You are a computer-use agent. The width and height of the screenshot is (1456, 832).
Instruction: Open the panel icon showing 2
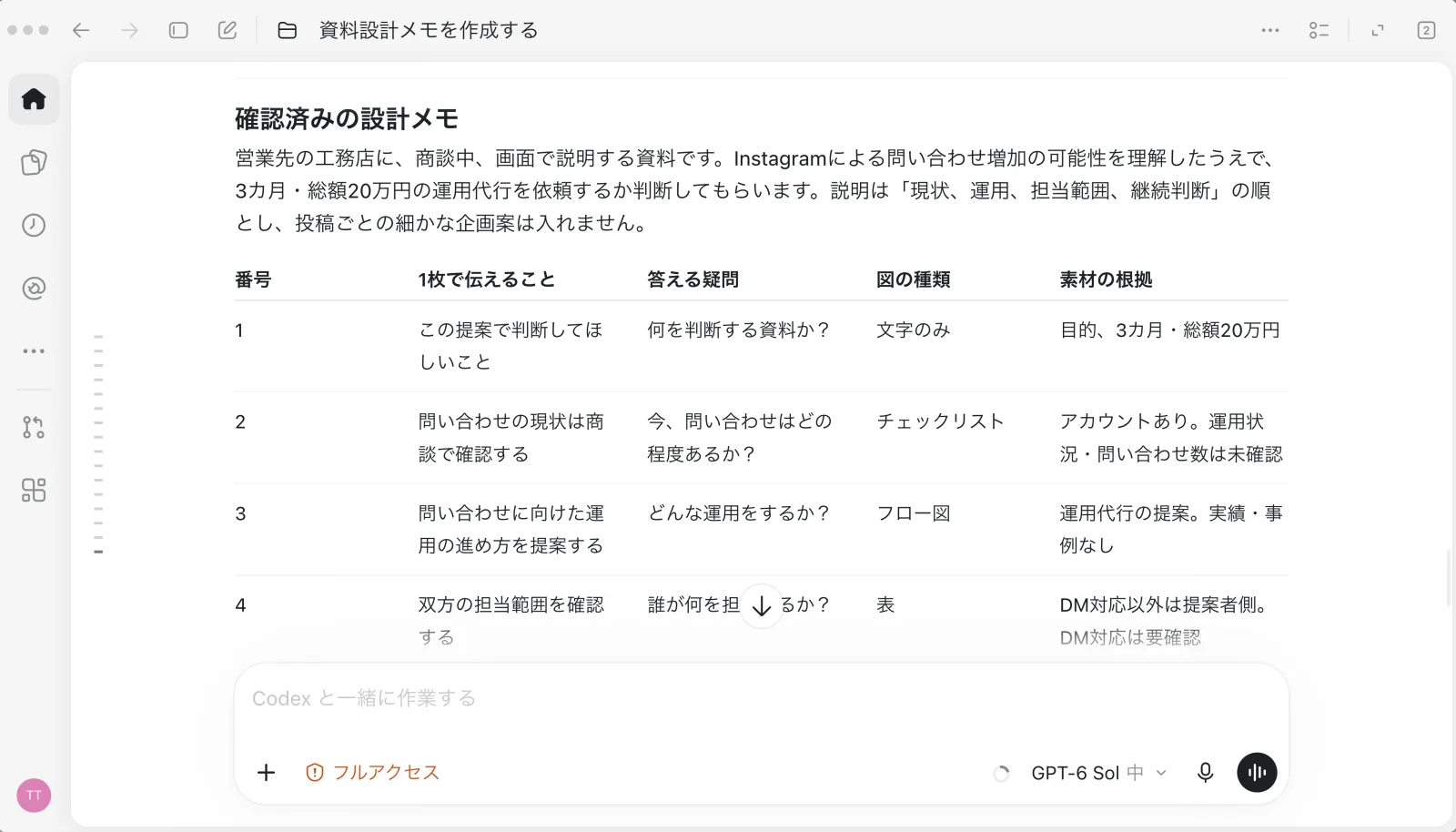(x=1426, y=30)
